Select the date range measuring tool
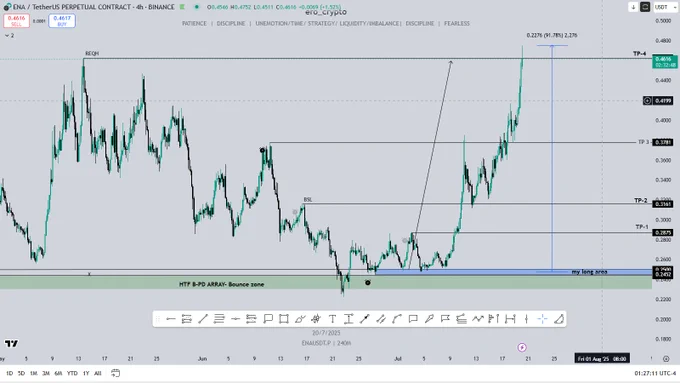 [510, 319]
